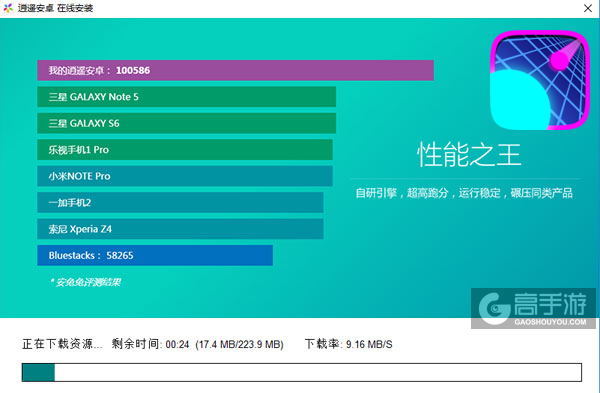Select the 我的逍遥安卓 100586 score bar
600x393 pixels.
235,70
